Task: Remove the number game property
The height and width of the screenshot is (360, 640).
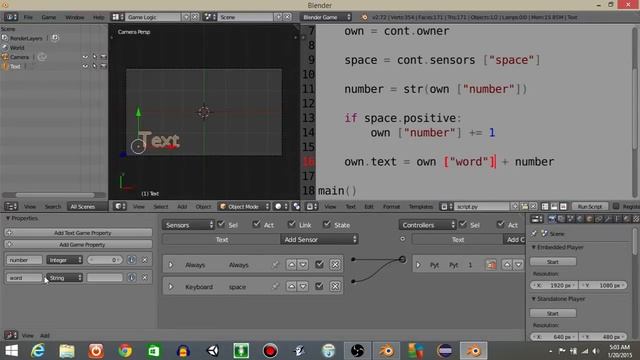Action: tap(145, 260)
